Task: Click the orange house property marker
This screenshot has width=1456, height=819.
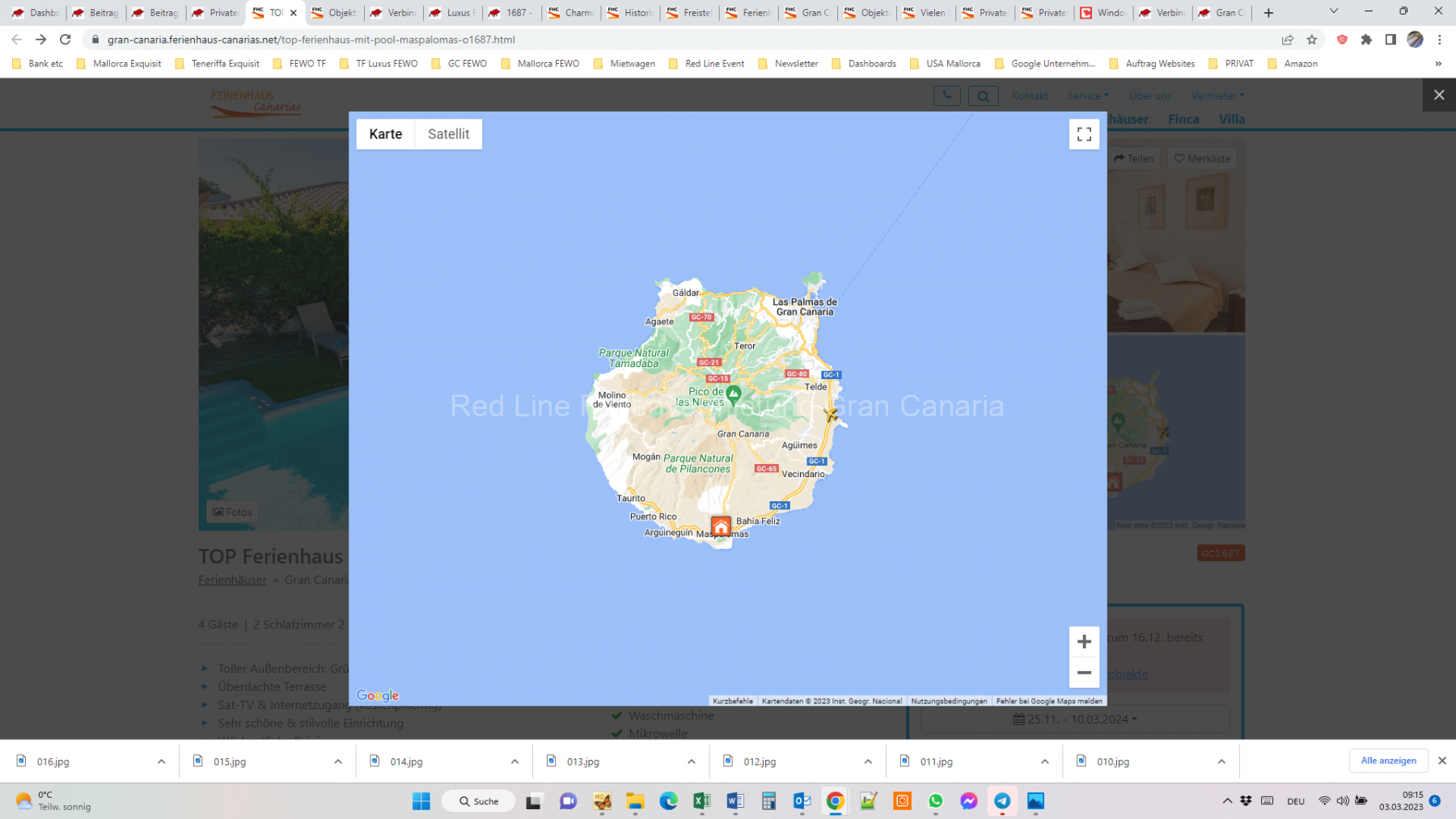Action: 721,527
